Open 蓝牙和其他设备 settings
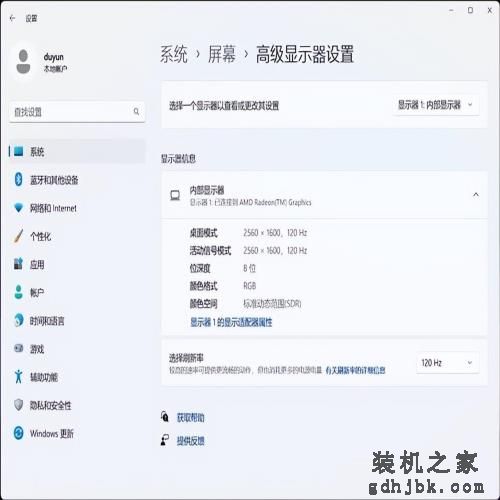The width and height of the screenshot is (500, 500). [x=77, y=180]
